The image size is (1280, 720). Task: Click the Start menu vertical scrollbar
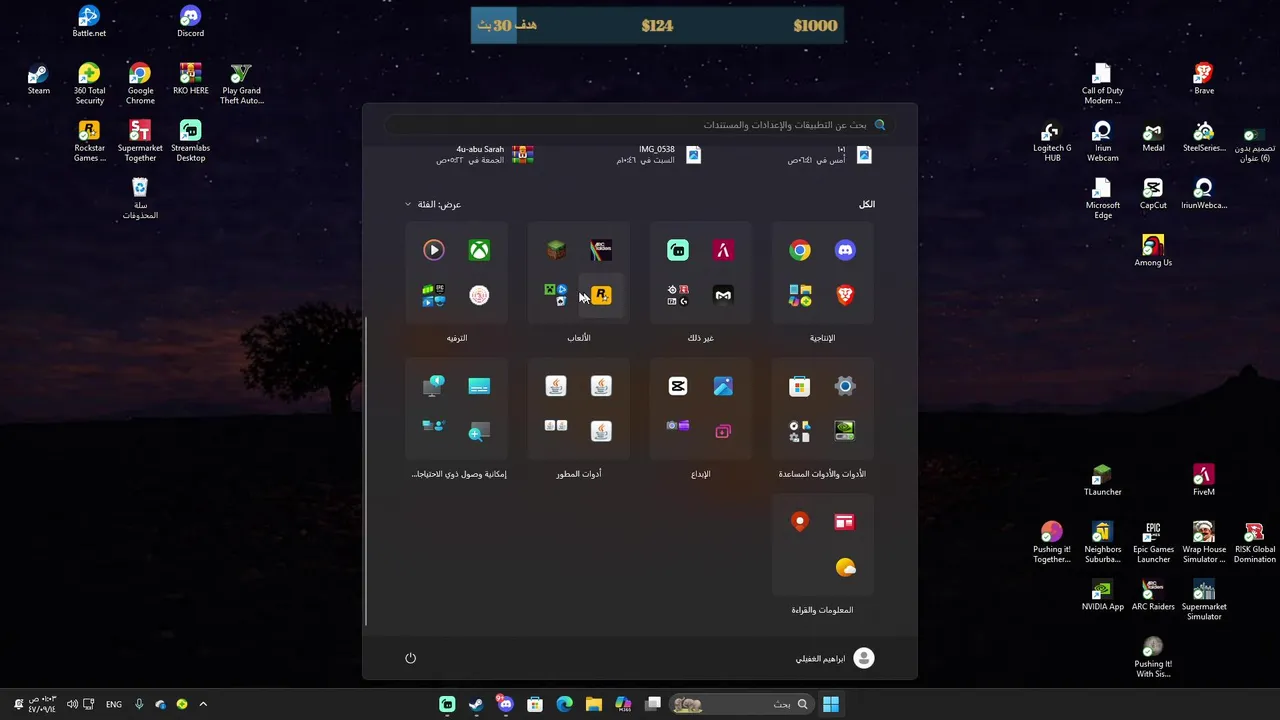pos(367,471)
